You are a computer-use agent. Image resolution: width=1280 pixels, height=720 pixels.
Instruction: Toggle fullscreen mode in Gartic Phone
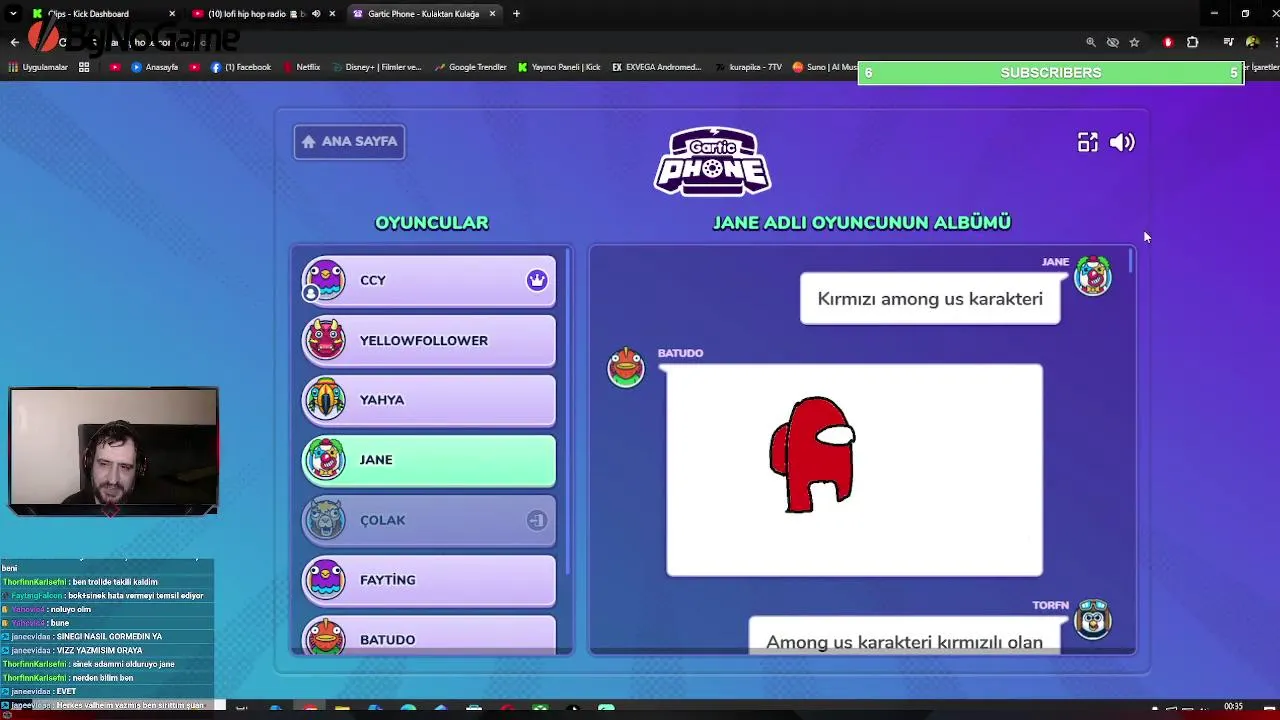(1087, 143)
